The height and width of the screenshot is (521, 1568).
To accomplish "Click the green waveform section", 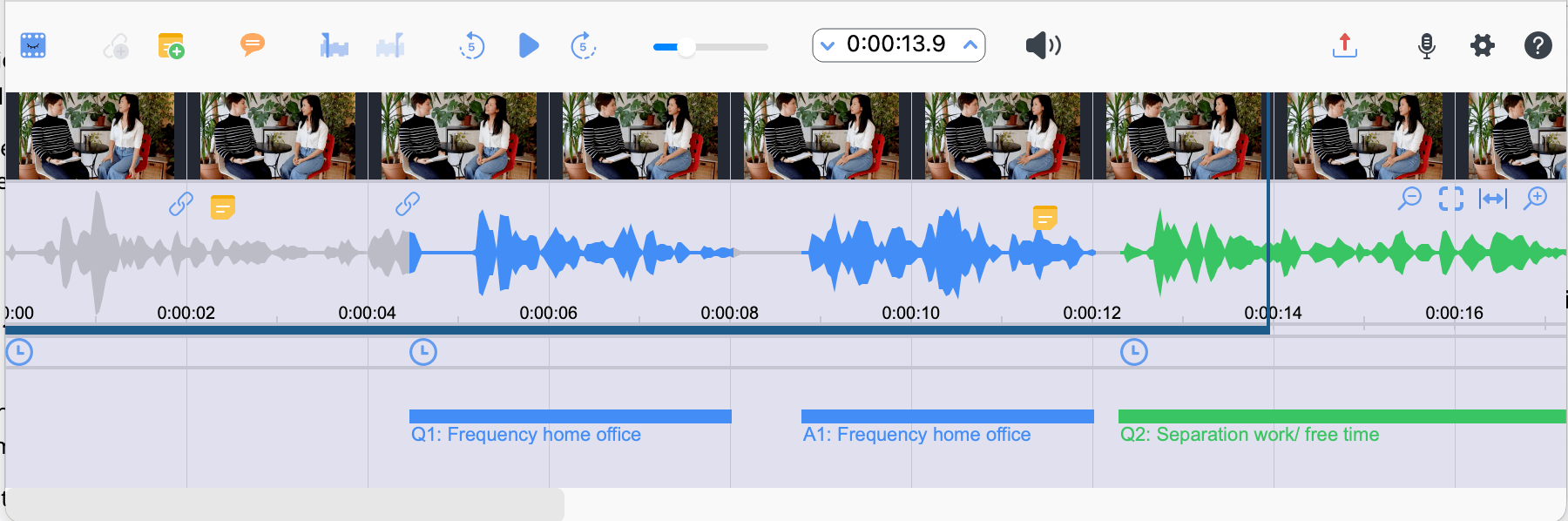I will (1342, 253).
